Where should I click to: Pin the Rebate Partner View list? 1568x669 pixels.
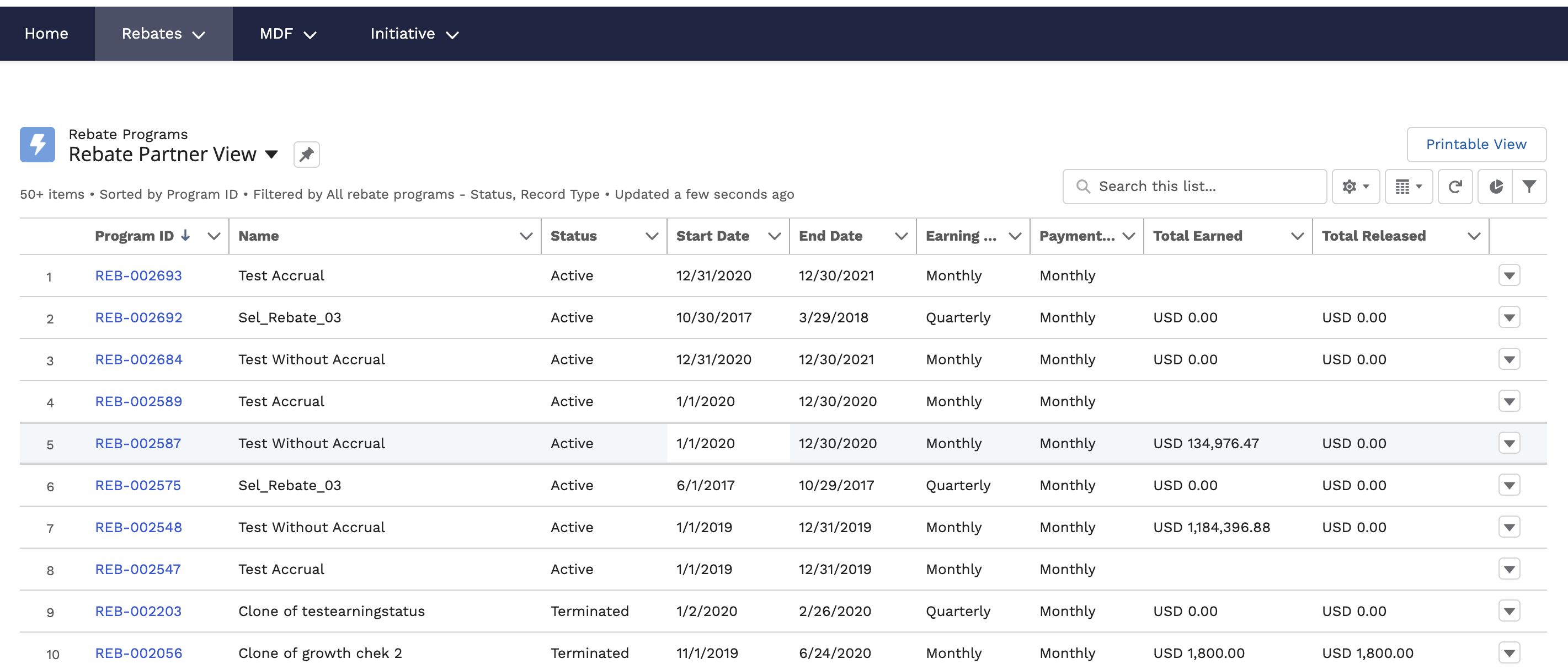click(x=306, y=154)
